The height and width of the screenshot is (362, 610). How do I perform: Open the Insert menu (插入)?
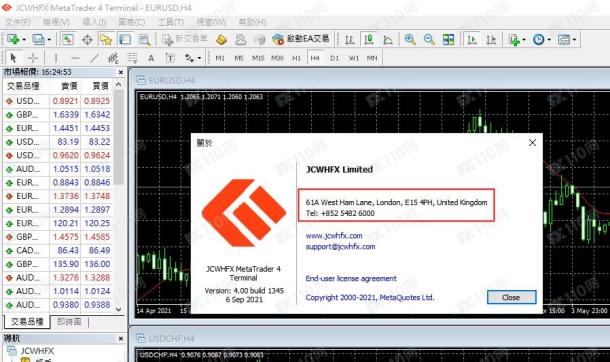point(94,22)
